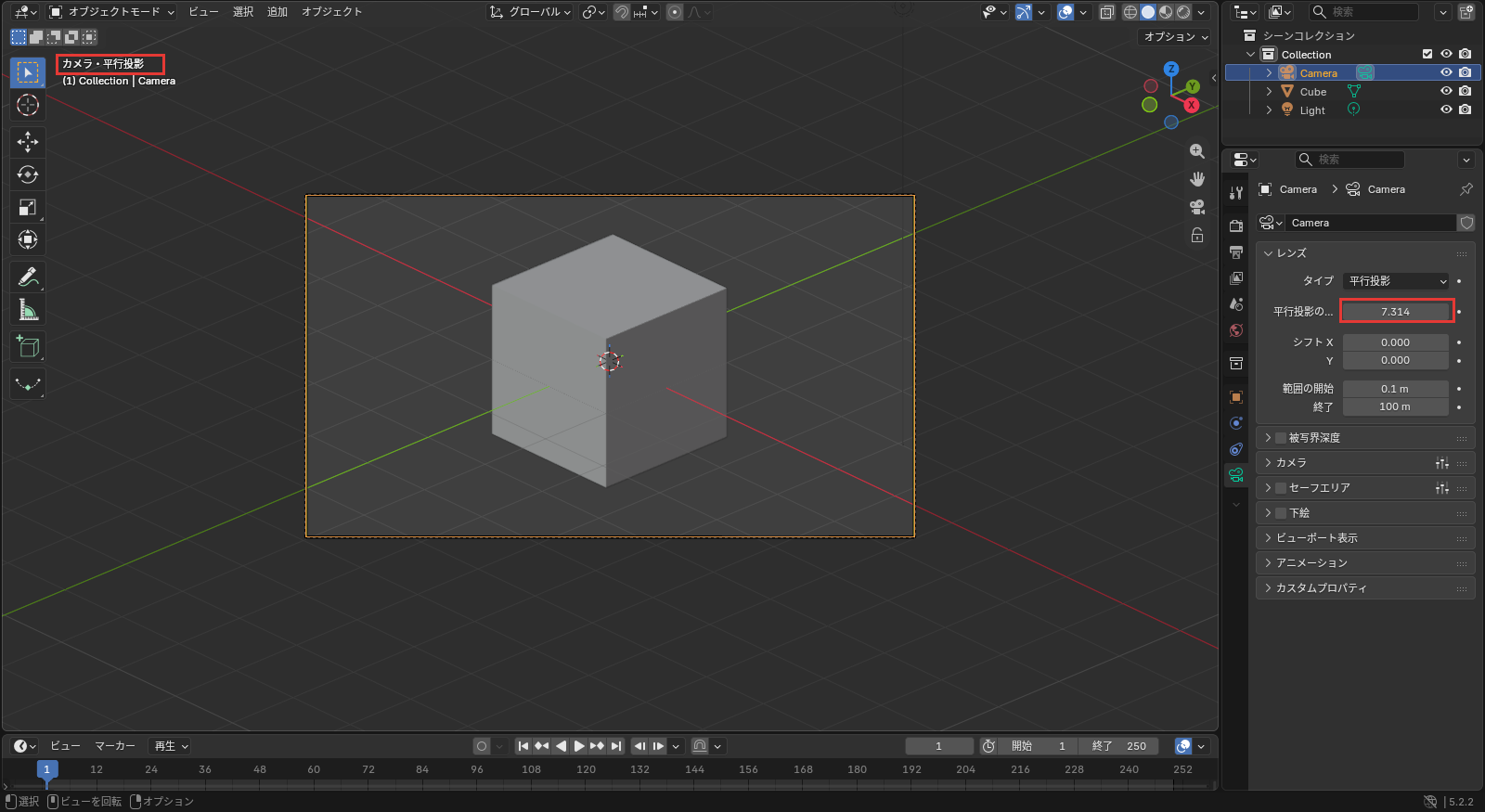Pick the Annotate pencil tool
1485x812 pixels.
click(28, 277)
